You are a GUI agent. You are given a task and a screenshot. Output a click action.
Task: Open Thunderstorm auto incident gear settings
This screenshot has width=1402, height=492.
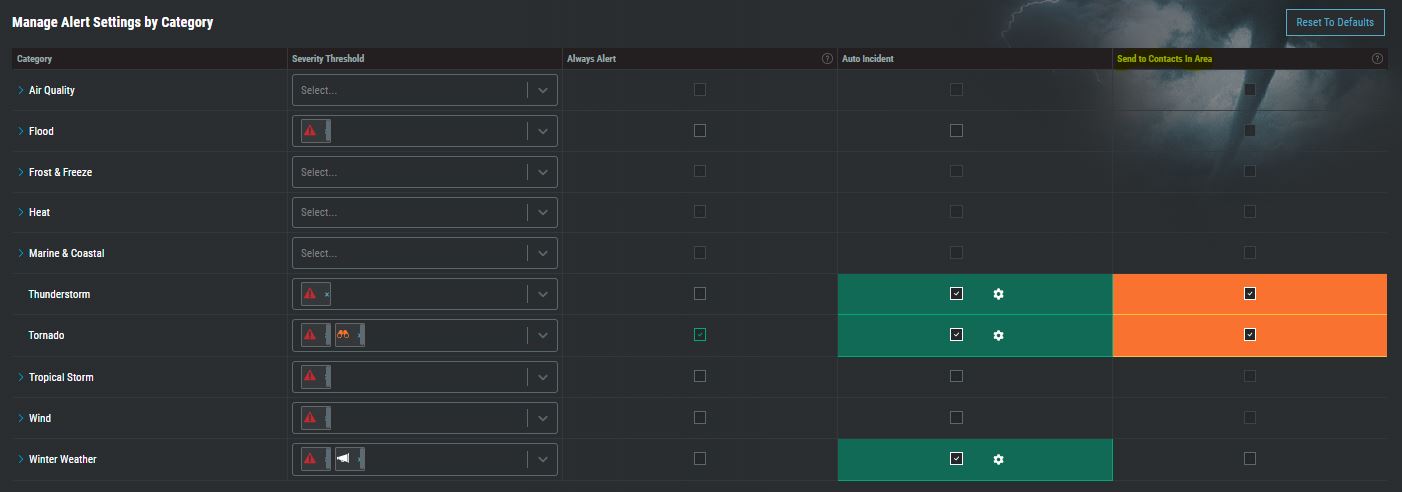[x=998, y=294]
